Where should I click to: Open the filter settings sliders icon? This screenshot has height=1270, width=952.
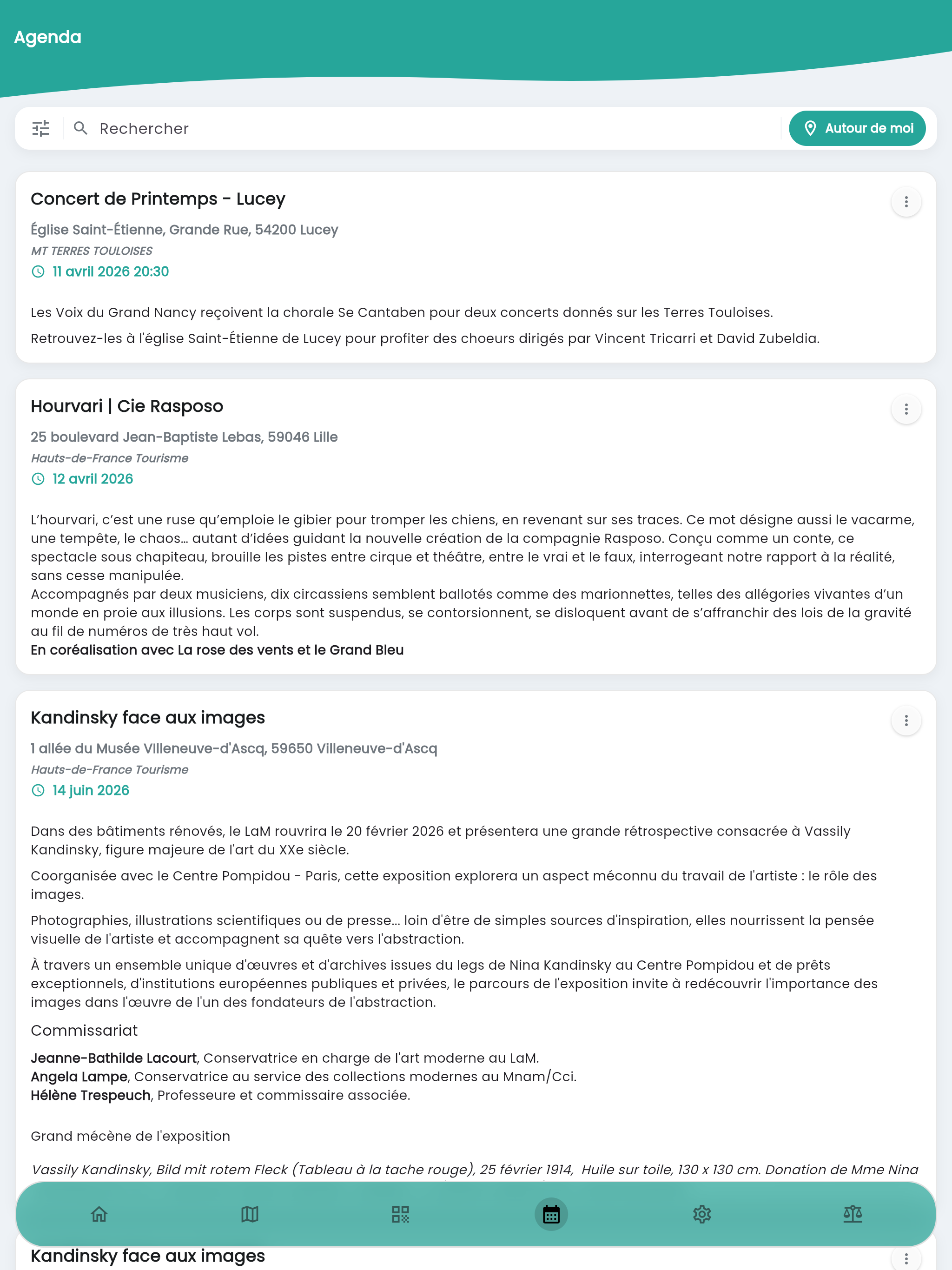point(41,128)
